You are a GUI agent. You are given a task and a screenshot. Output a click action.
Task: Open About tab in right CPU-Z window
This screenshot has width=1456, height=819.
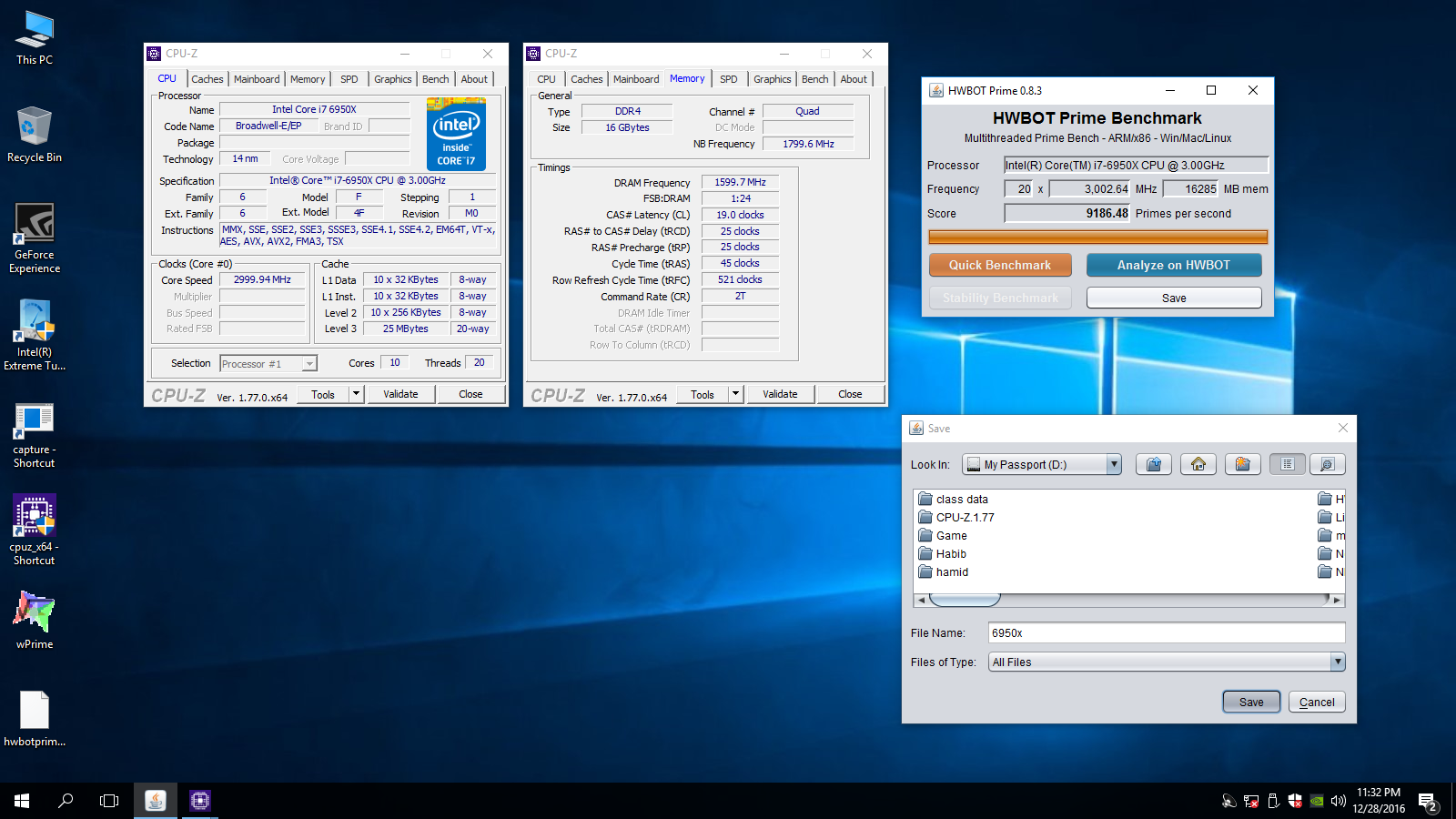coord(854,79)
